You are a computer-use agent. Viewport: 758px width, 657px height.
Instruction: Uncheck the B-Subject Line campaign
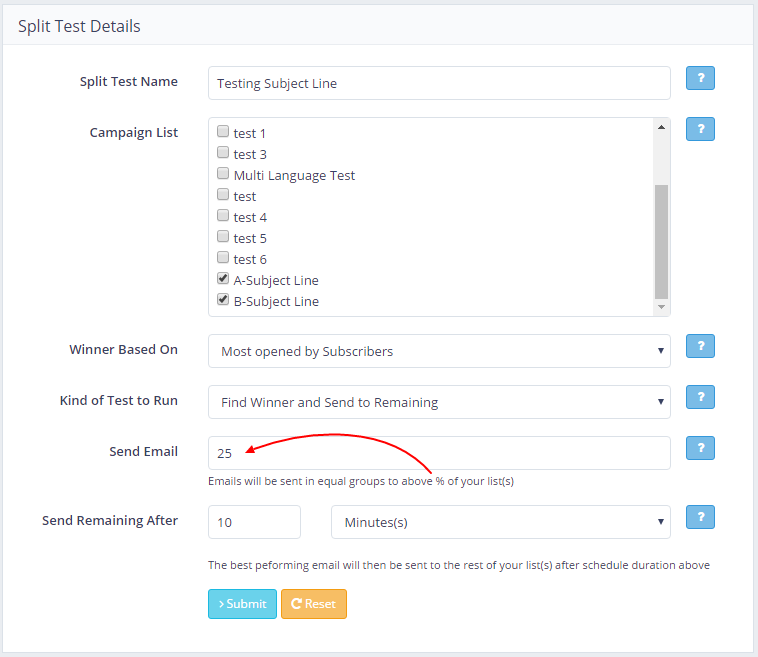223,301
